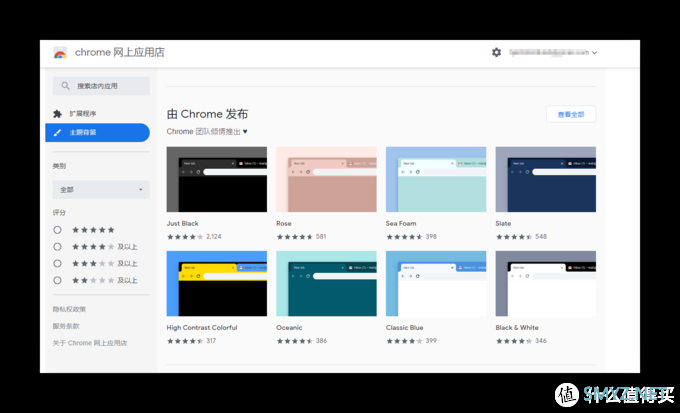Click the 查看全部 button

point(571,114)
